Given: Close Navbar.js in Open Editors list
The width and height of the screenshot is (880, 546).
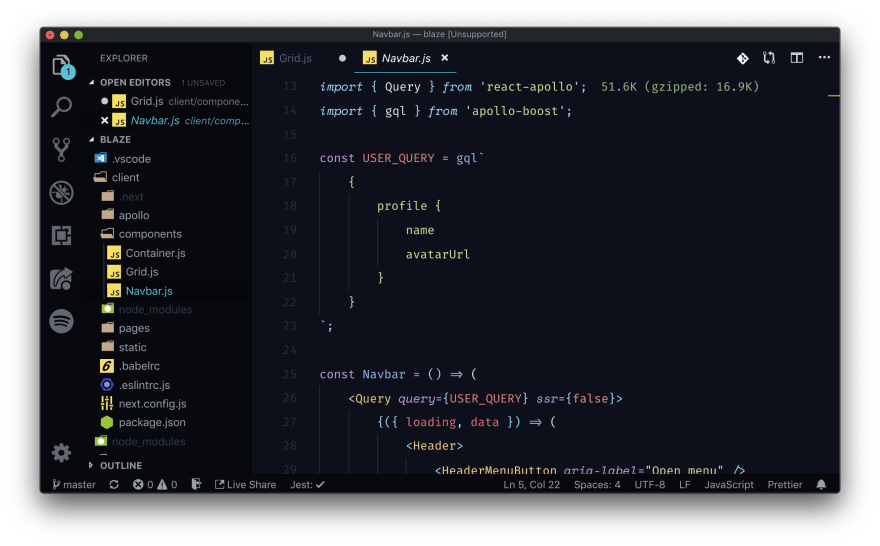Looking at the screenshot, I should pos(104,120).
